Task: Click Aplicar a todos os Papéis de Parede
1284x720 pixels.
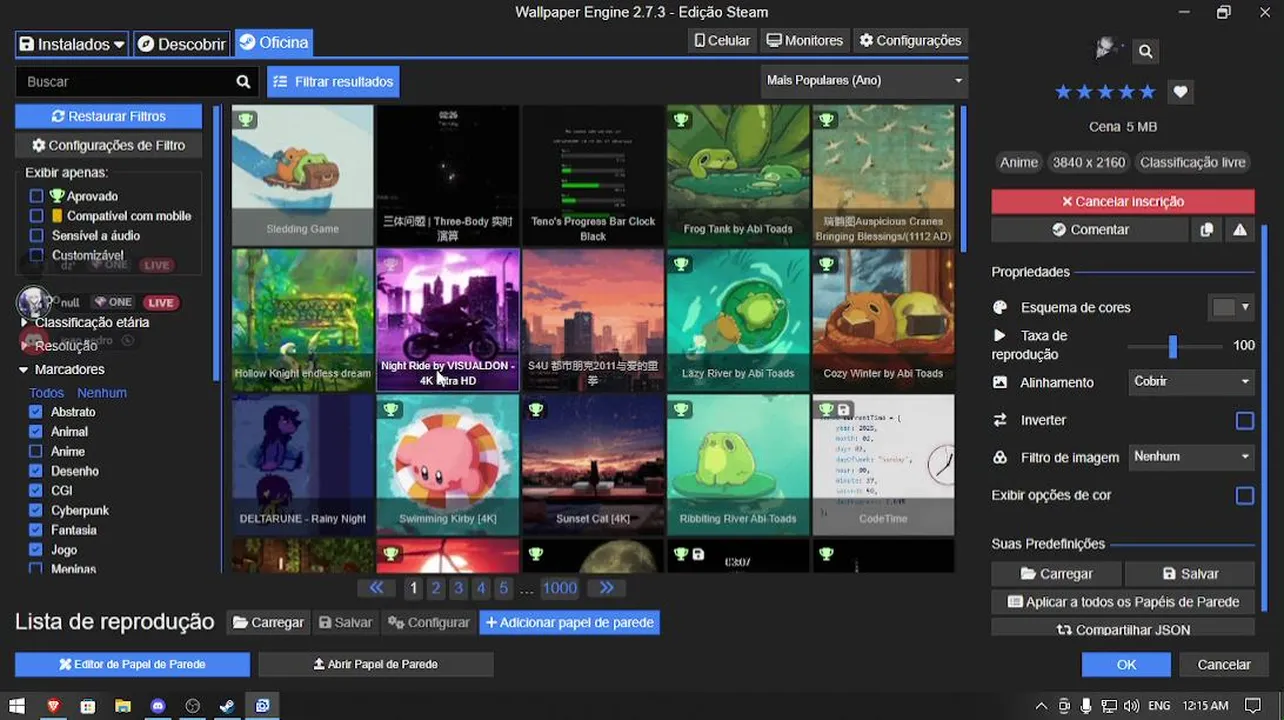Action: point(1123,602)
